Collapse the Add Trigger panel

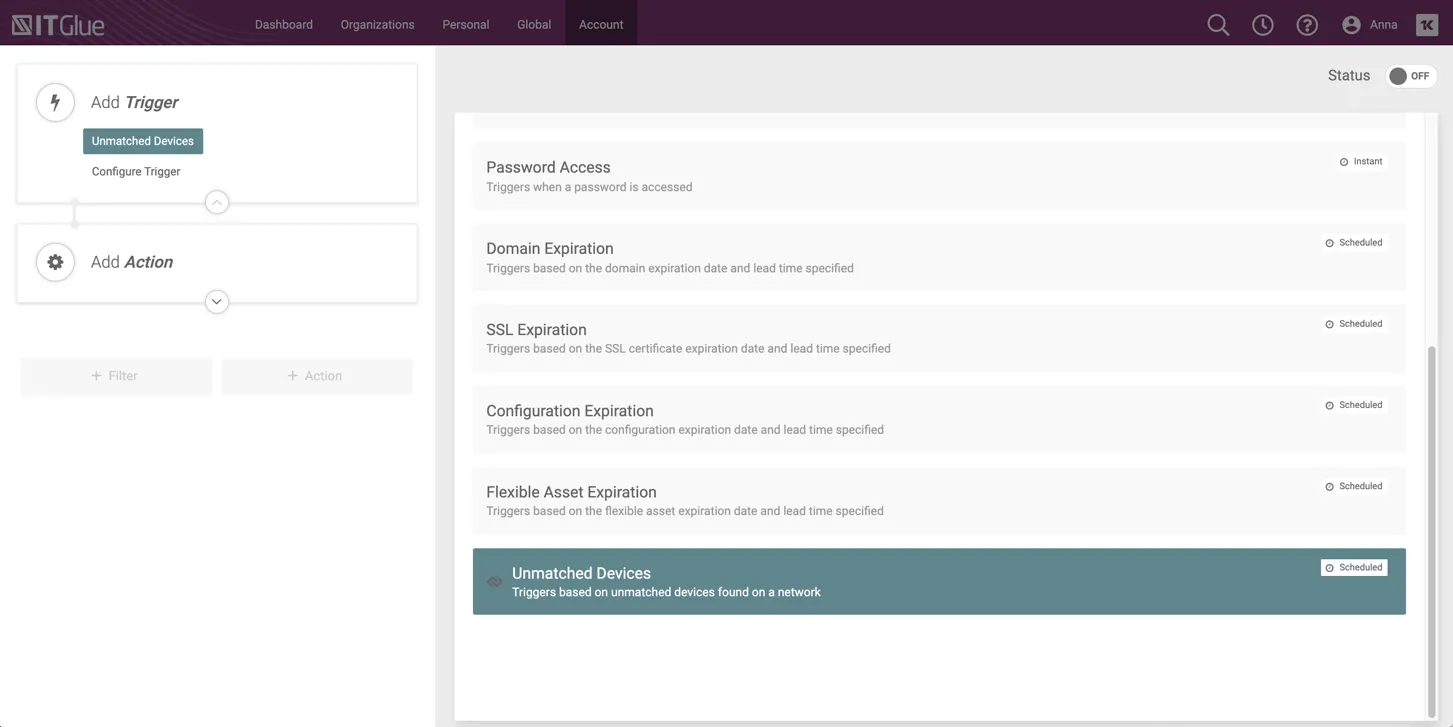click(x=216, y=202)
